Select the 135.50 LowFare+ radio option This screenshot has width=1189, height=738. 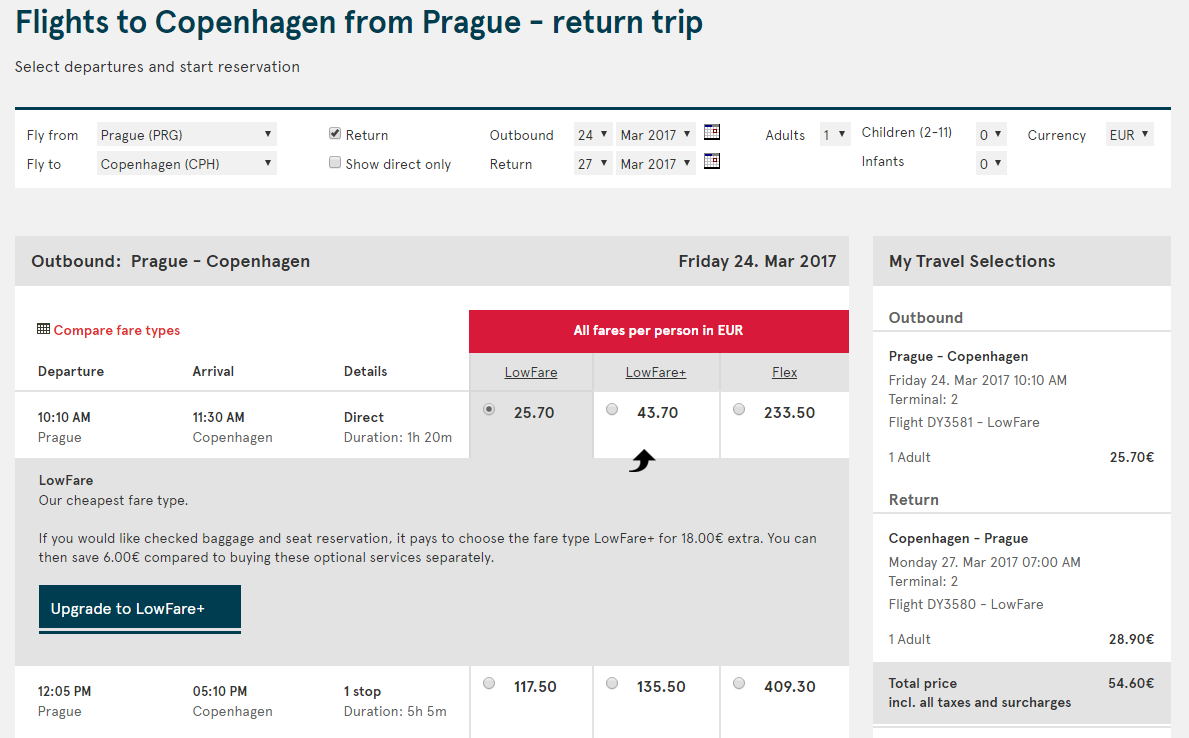pos(612,683)
